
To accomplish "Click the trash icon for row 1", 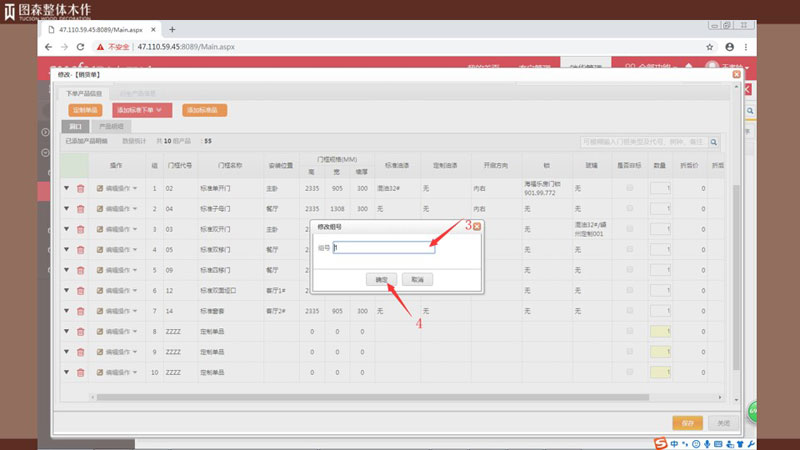I will click(x=80, y=188).
